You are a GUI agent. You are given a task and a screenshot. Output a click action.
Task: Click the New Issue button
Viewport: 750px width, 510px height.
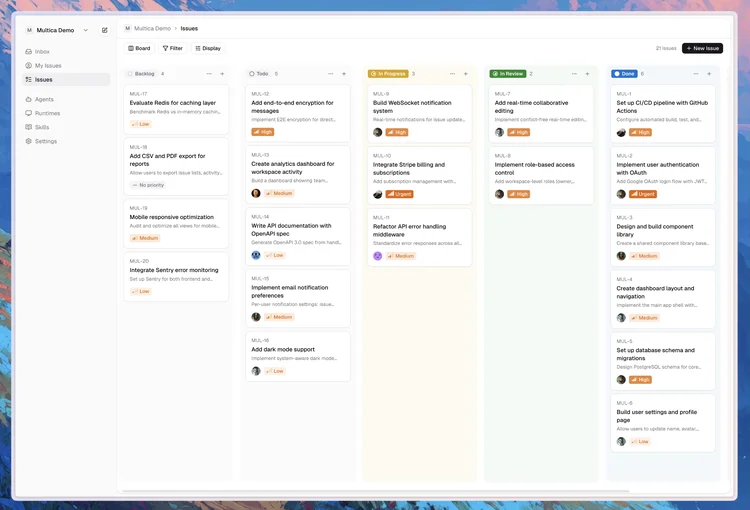click(702, 48)
